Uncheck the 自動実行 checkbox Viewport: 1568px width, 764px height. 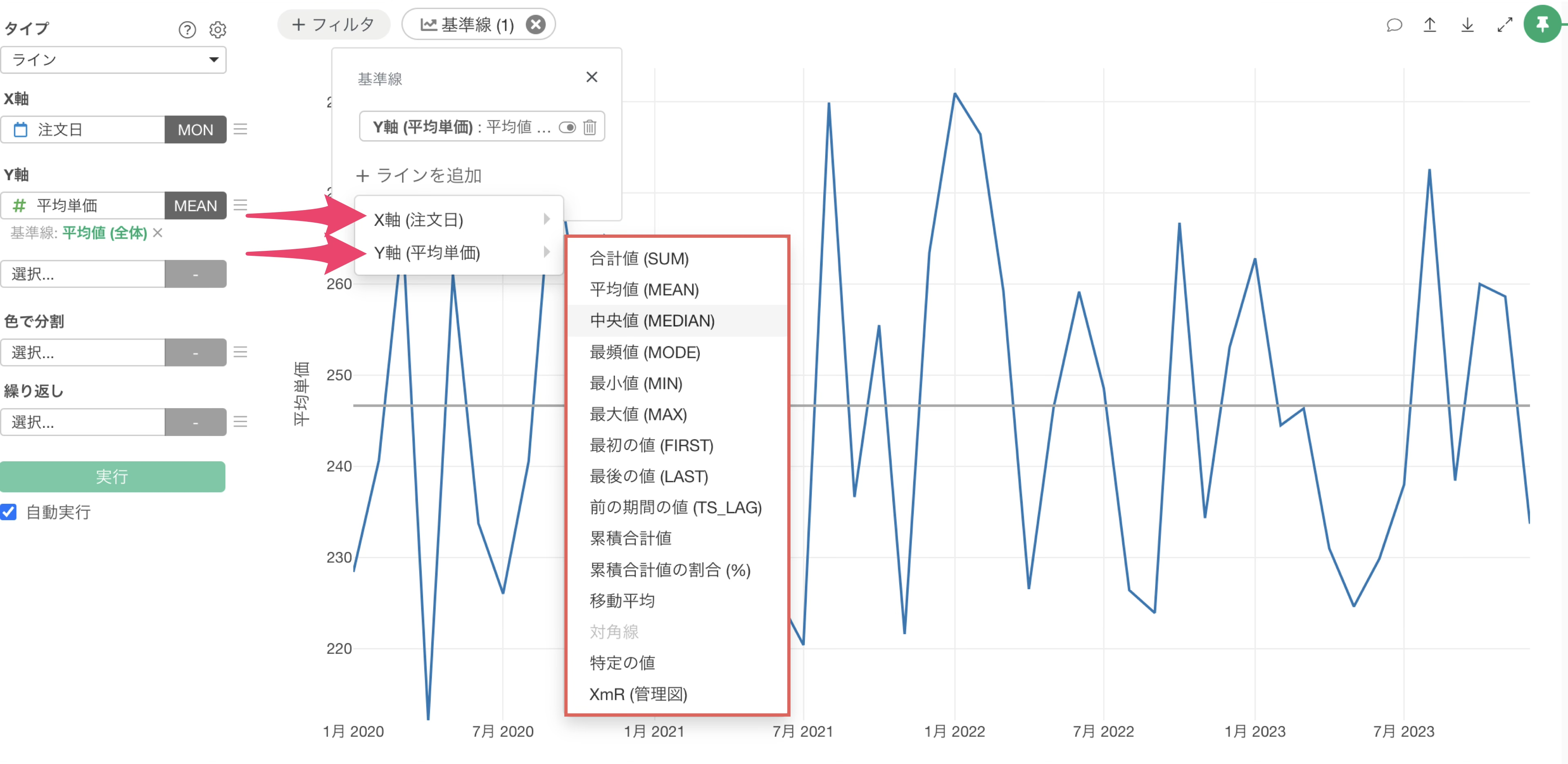(x=9, y=512)
